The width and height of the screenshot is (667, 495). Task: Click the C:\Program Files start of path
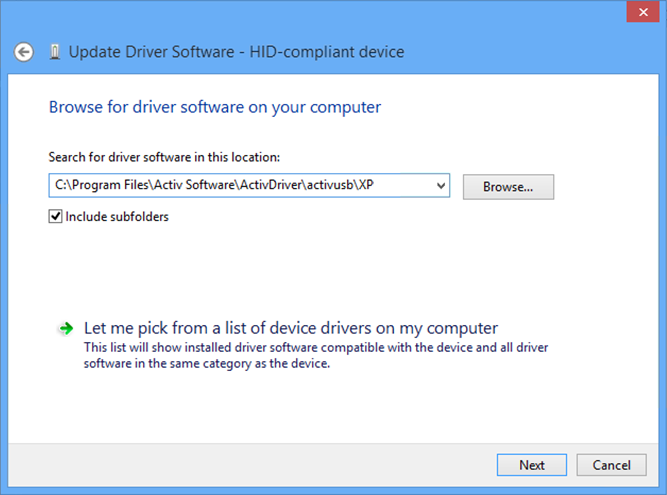tap(90, 186)
